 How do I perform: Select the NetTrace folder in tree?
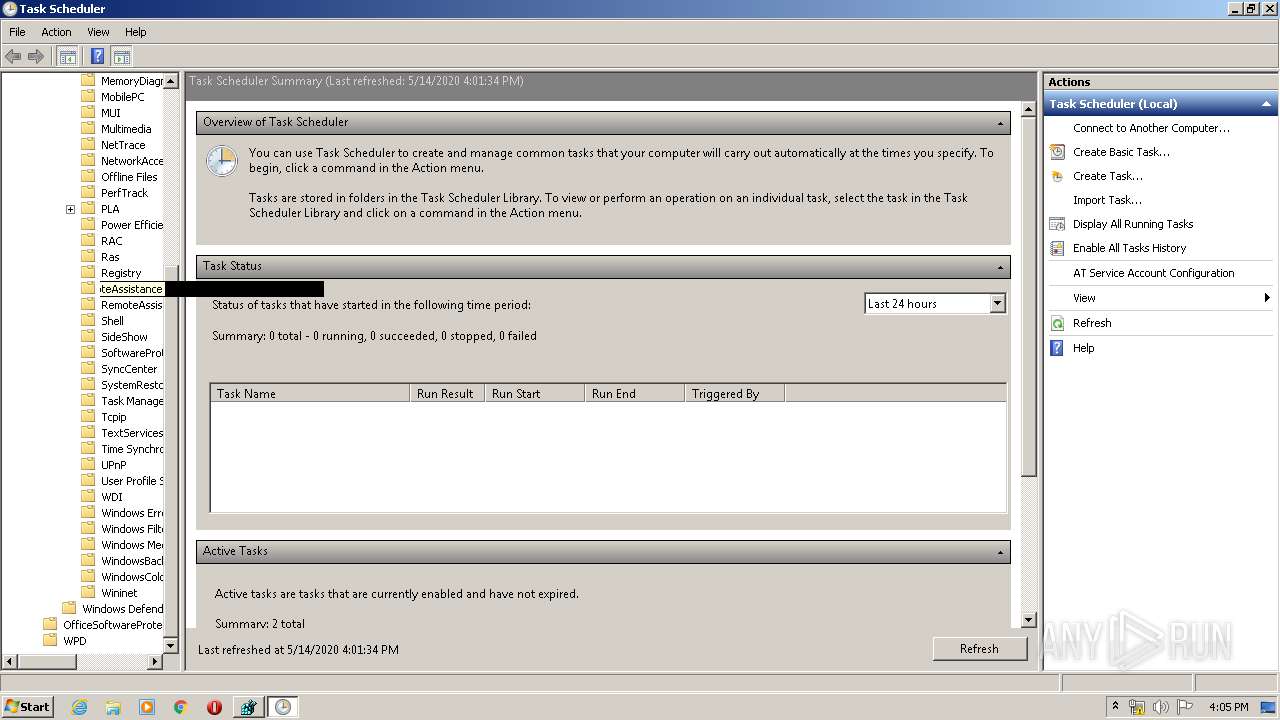[x=123, y=145]
